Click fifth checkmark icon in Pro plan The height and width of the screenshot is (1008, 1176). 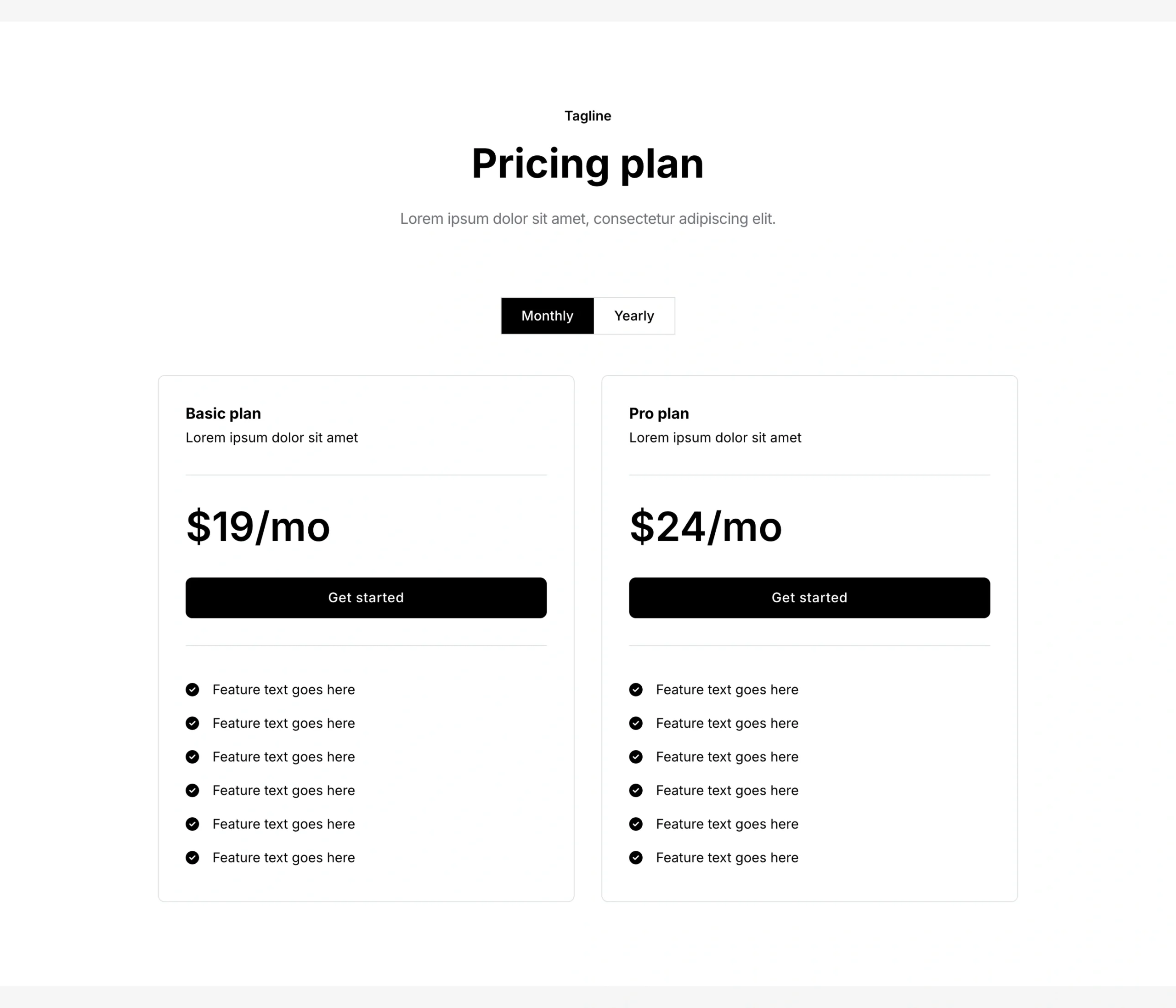pos(636,824)
